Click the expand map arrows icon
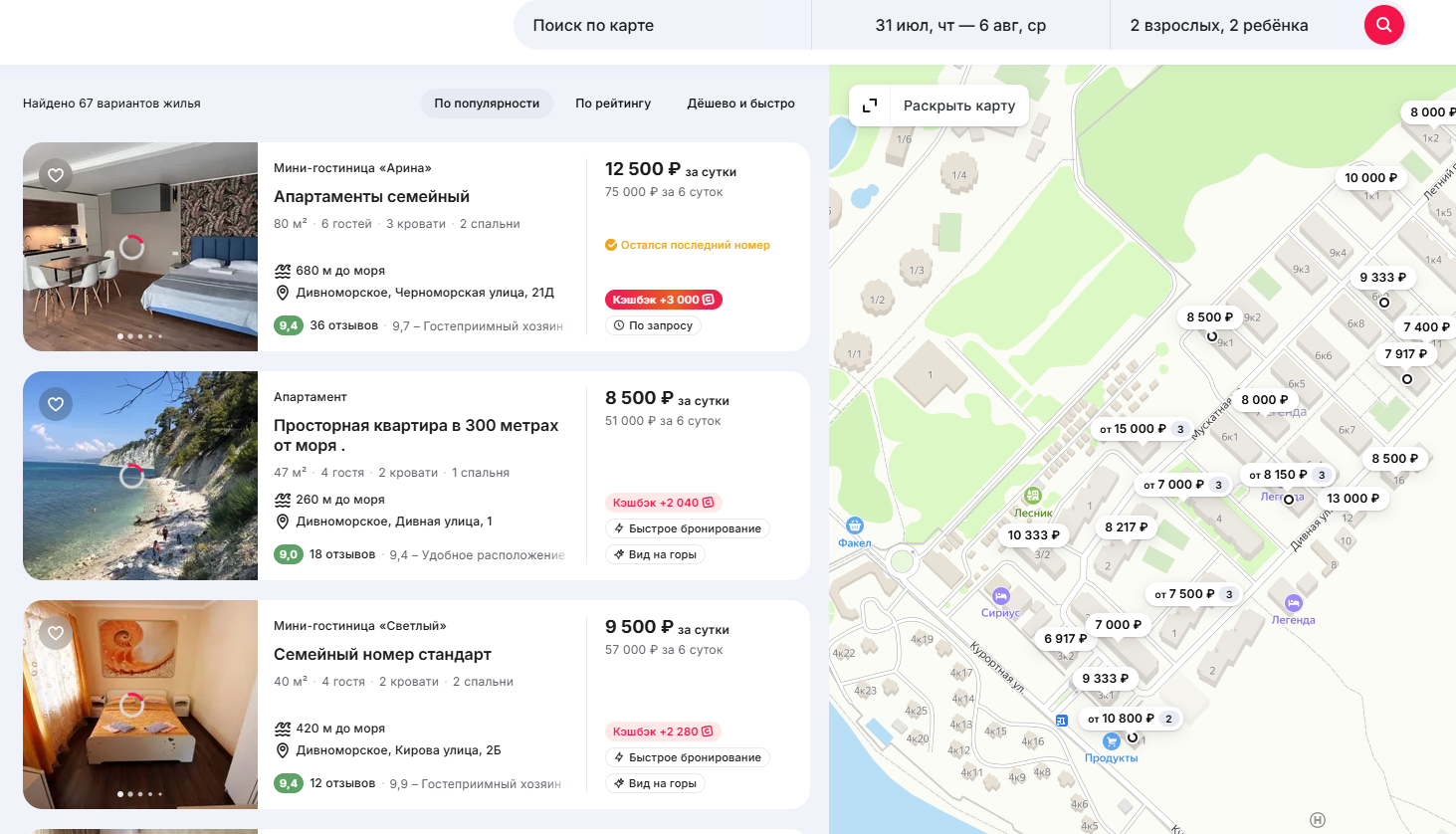 (870, 105)
